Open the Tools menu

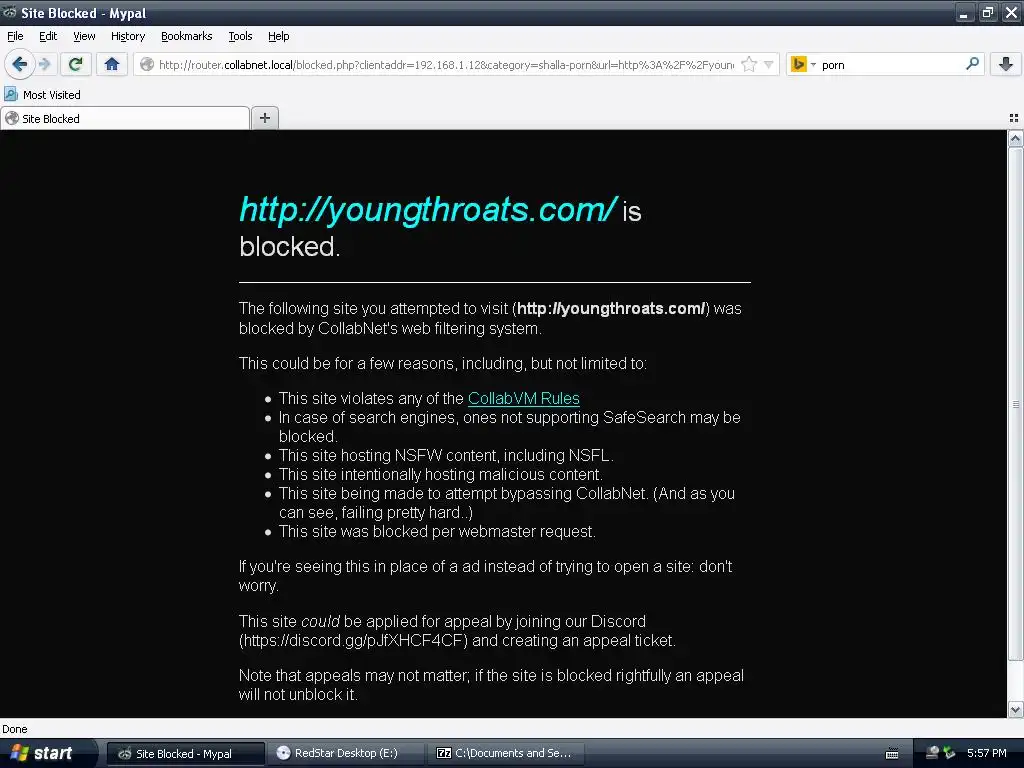point(240,36)
